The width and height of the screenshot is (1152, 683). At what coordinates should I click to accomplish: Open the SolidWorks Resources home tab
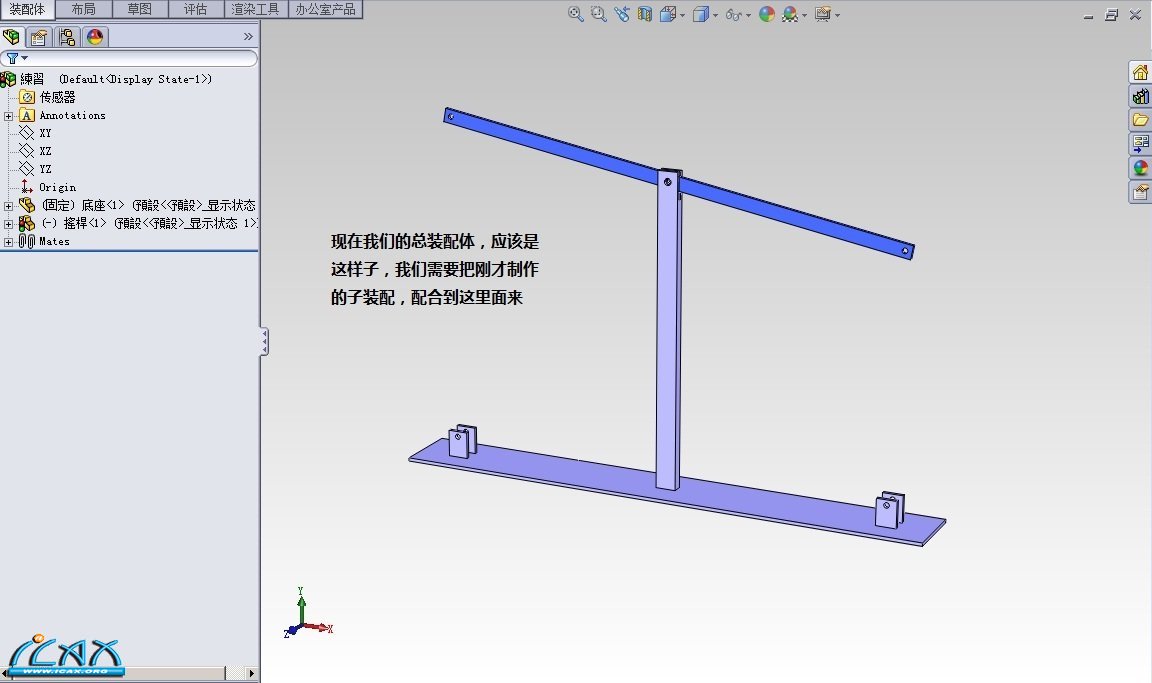1140,72
